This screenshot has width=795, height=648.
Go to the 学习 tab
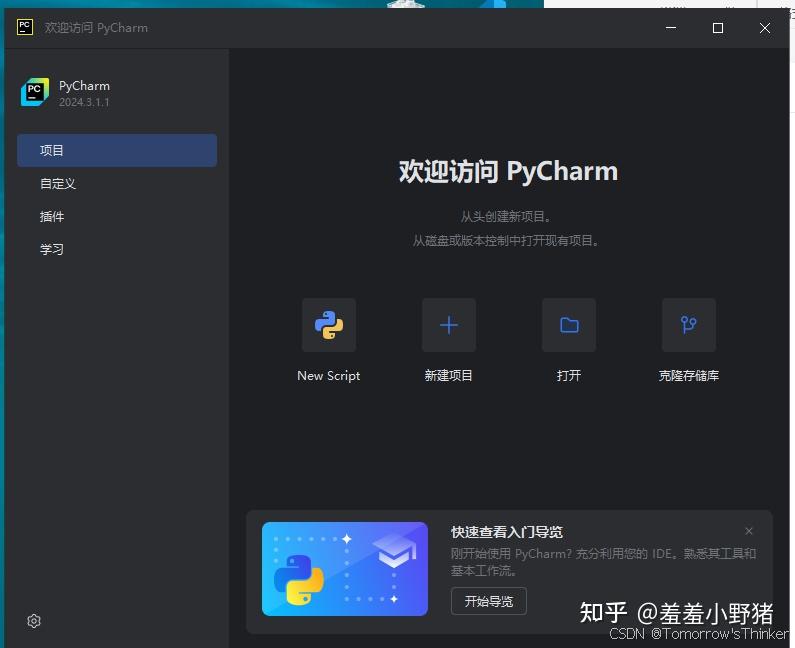117,249
